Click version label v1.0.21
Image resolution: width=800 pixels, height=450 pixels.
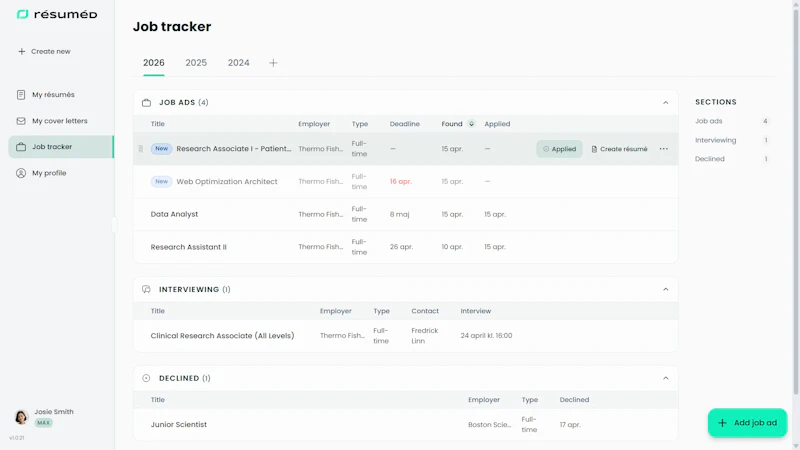(16, 438)
